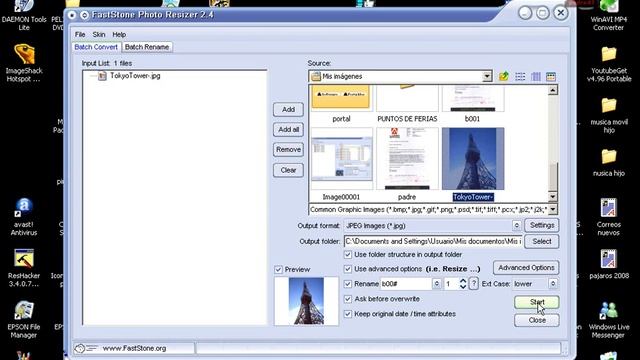Switch source browser to details view icon
The width and height of the screenshot is (640, 360).
(x=536, y=76)
